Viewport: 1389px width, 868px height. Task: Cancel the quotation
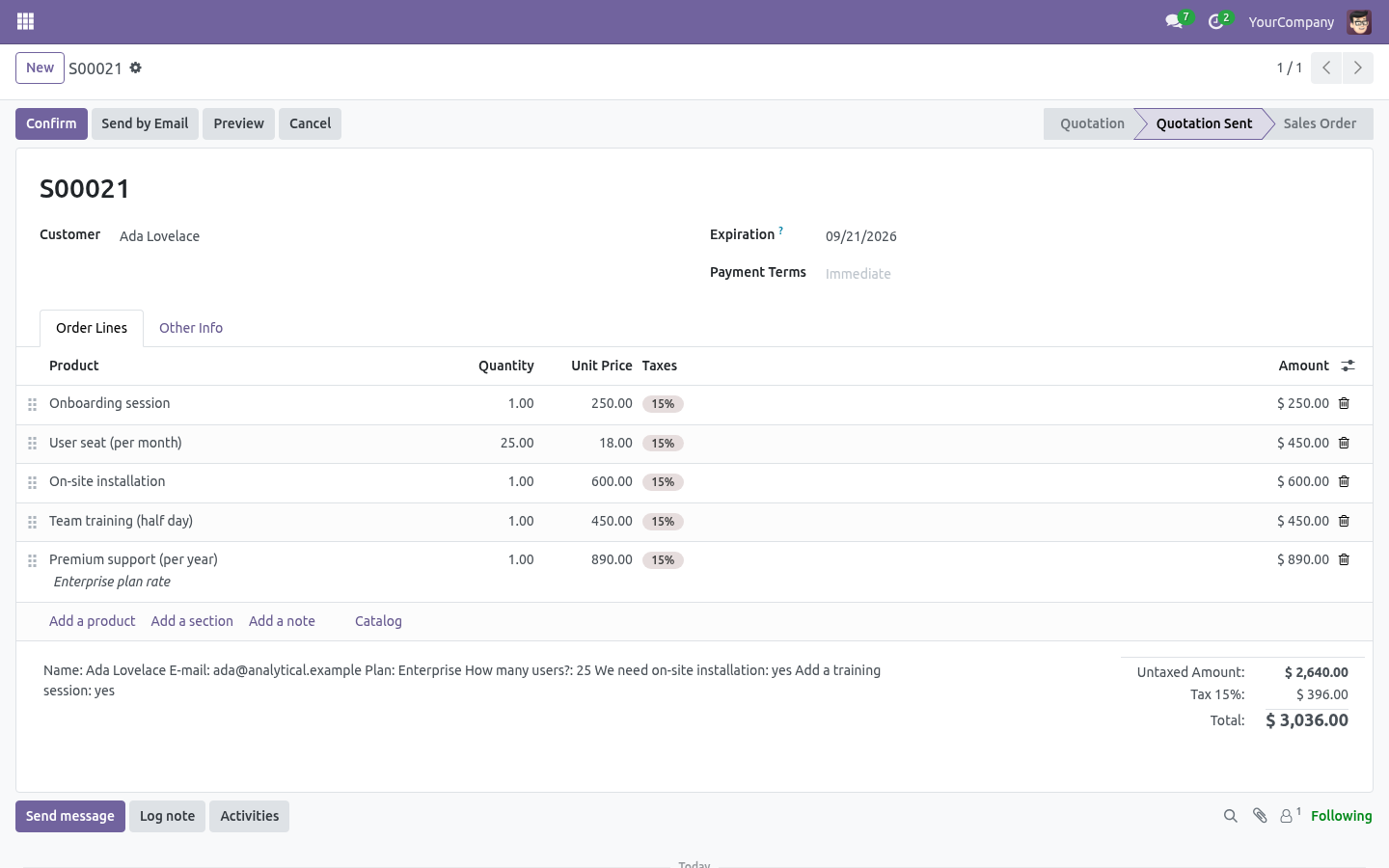tap(310, 123)
